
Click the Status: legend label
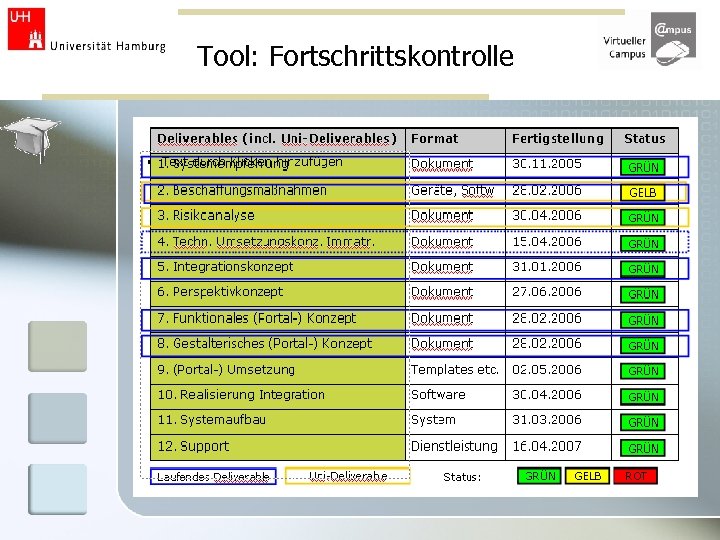point(462,477)
